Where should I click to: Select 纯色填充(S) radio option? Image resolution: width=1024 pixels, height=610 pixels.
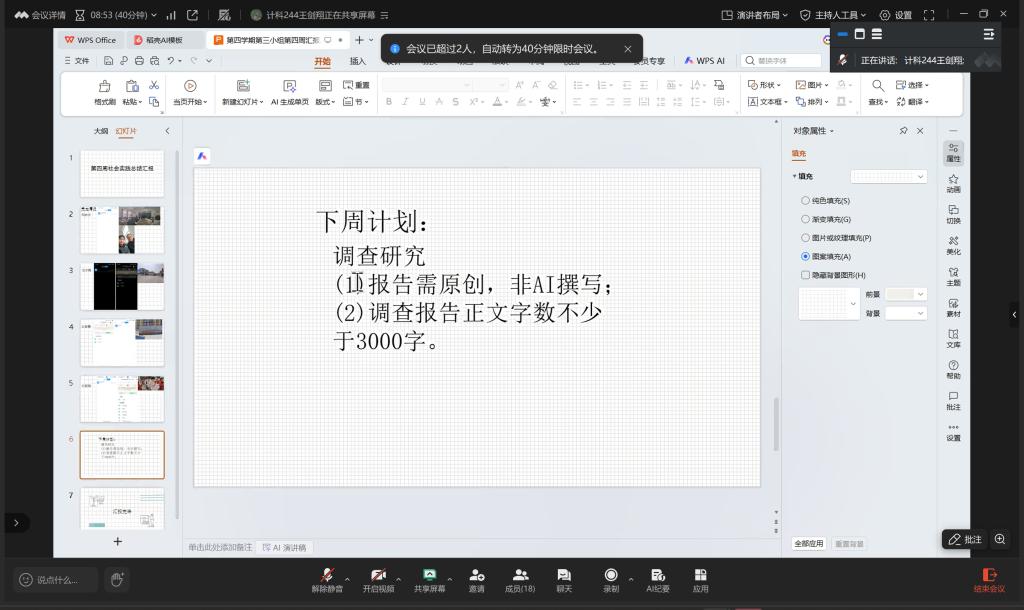pos(806,201)
